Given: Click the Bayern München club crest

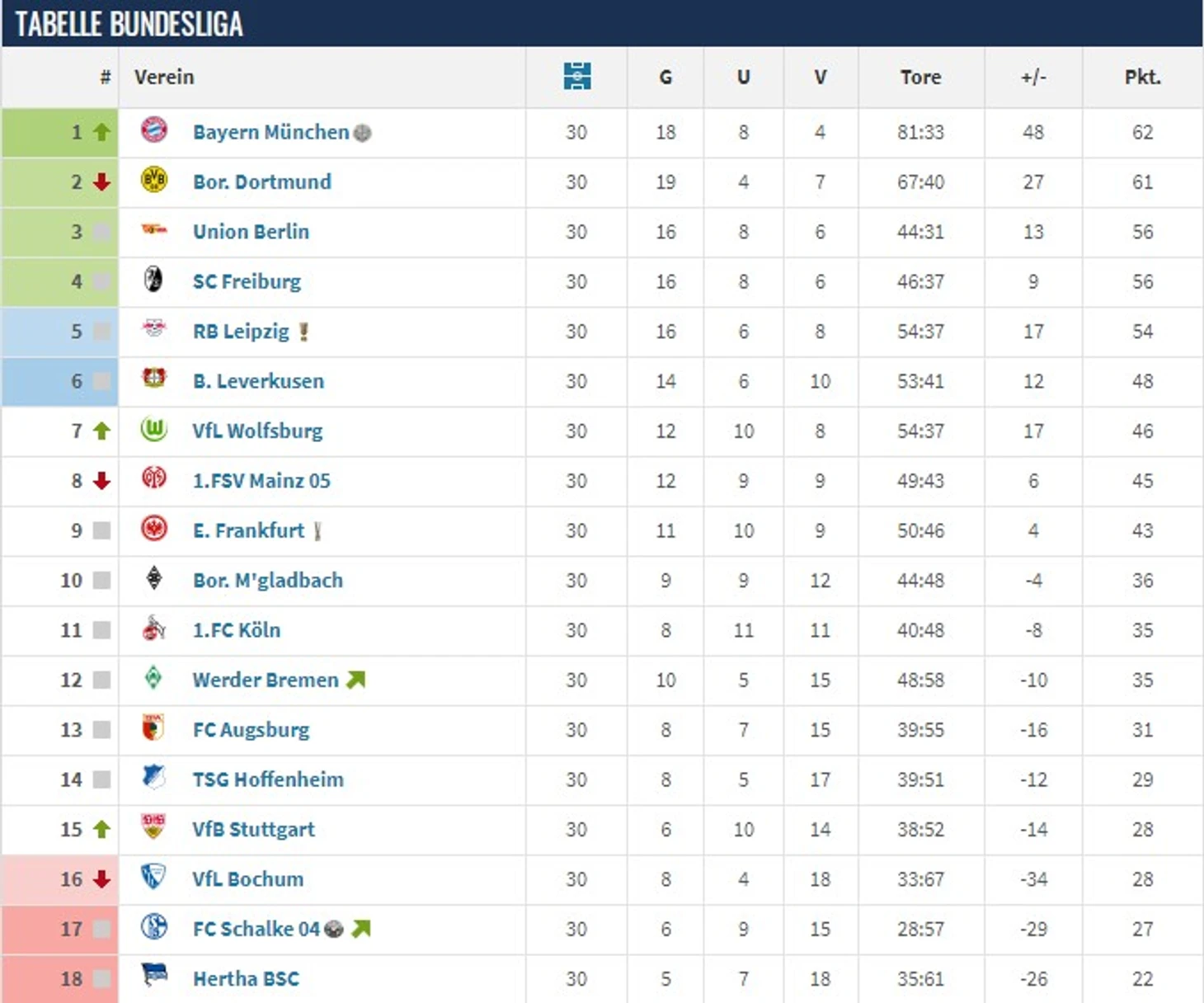Looking at the screenshot, I should [154, 130].
